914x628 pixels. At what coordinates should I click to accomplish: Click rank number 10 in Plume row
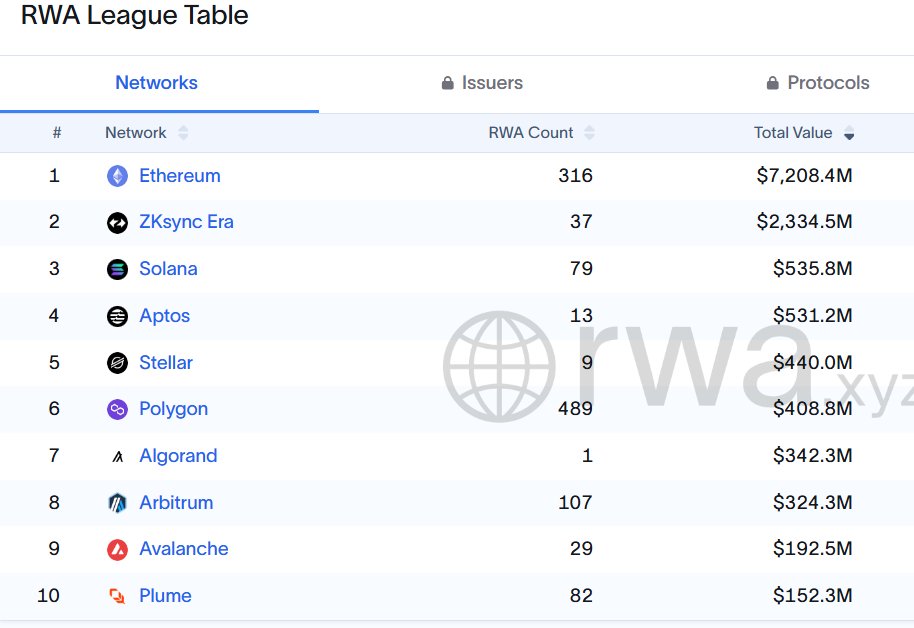(48, 596)
